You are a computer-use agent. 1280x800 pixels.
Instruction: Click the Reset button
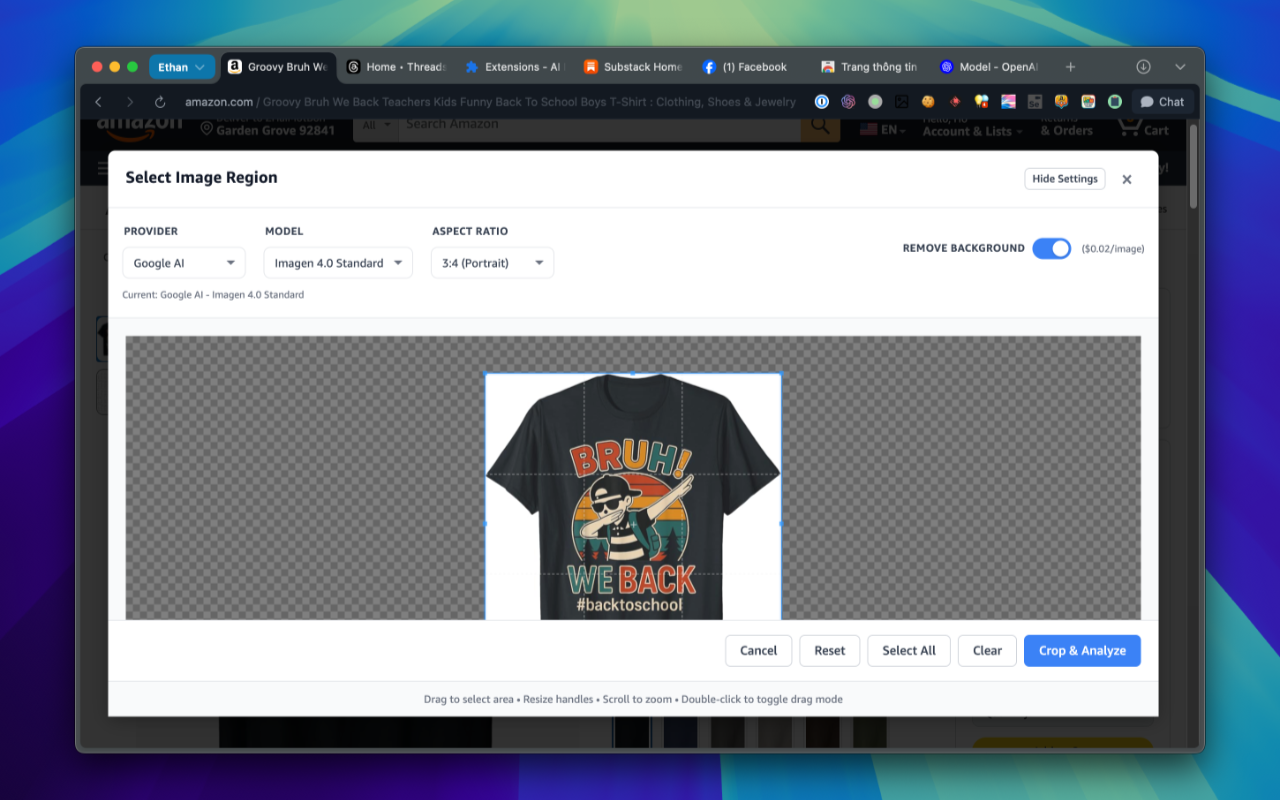(829, 651)
